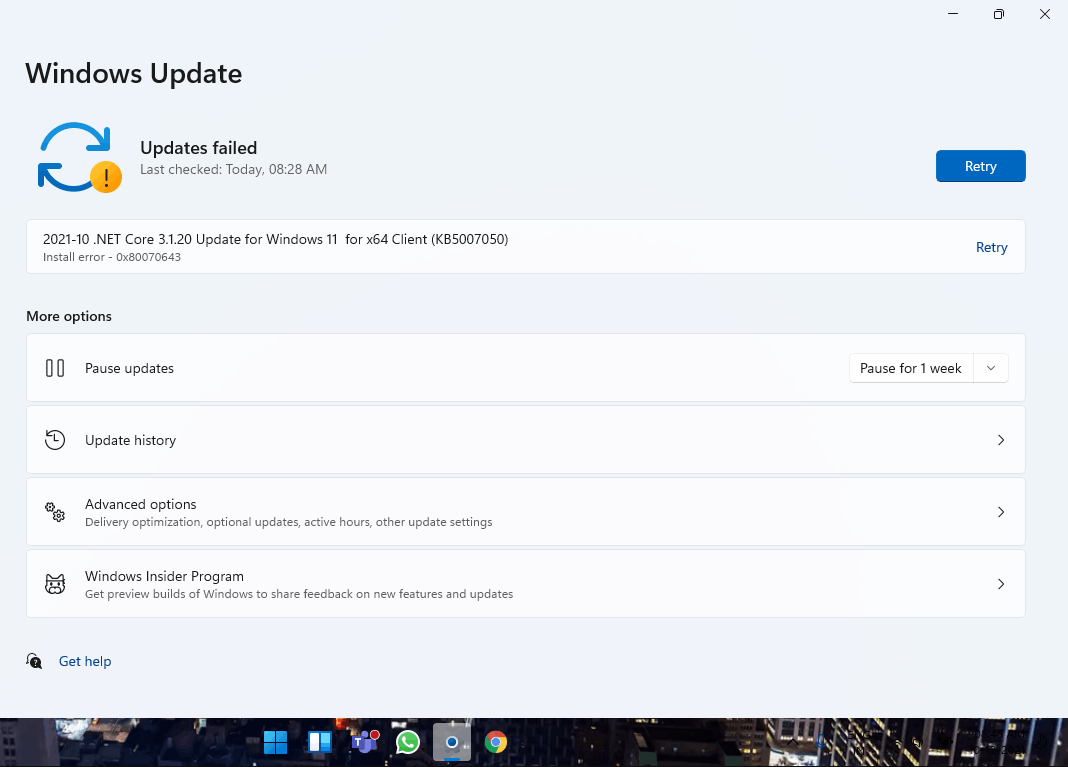
Task: Click the Pause updates icon
Action: [55, 368]
